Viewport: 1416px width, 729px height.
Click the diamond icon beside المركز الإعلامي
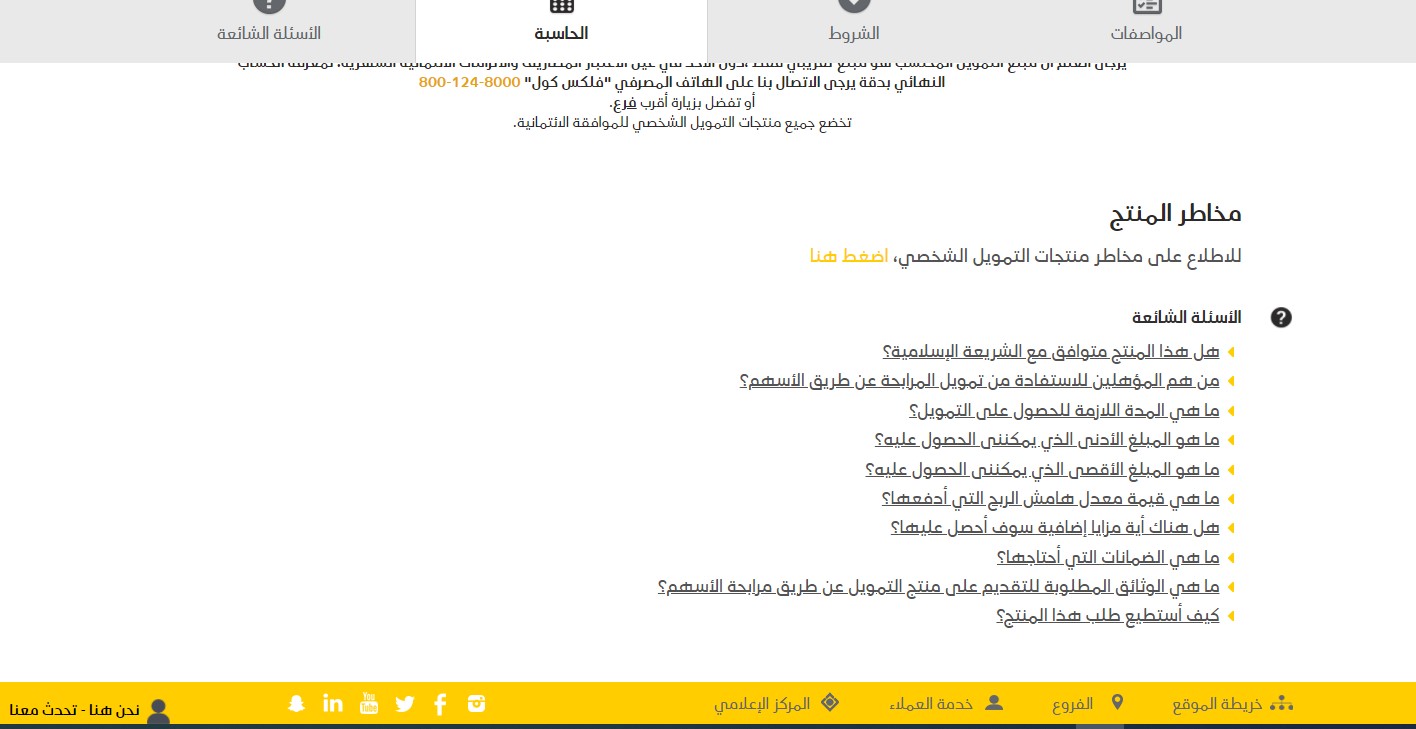click(829, 703)
